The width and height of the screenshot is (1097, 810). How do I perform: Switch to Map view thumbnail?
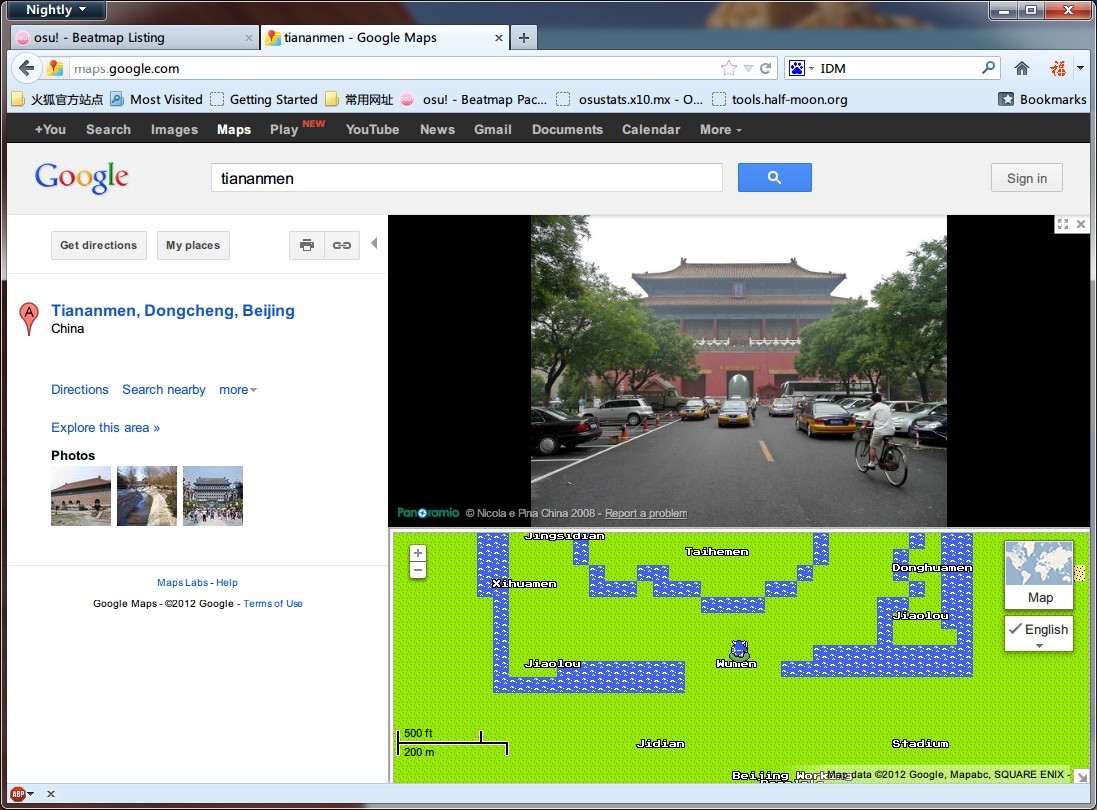(x=1039, y=575)
